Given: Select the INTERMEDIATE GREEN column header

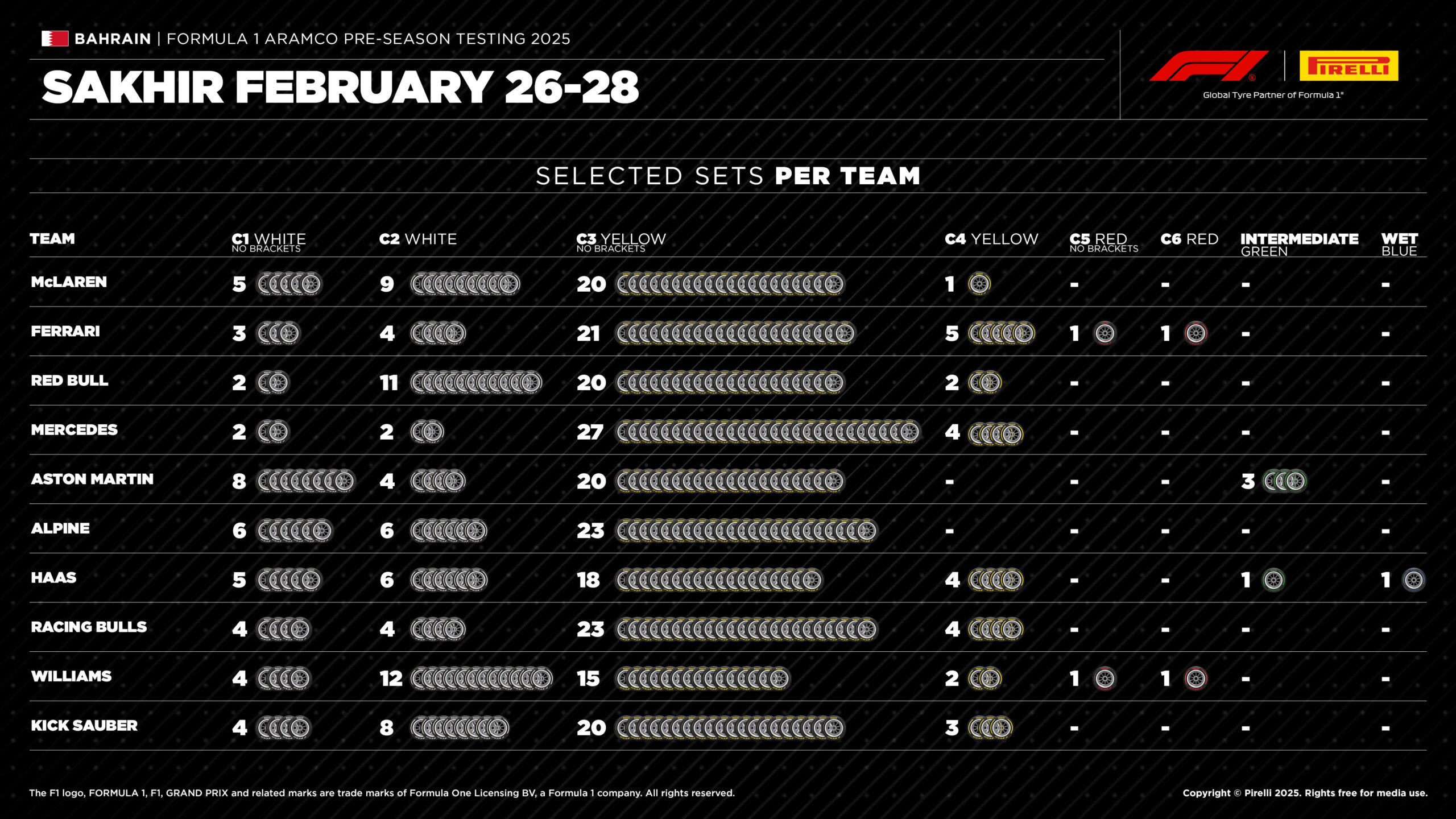Looking at the screenshot, I should tap(1300, 245).
